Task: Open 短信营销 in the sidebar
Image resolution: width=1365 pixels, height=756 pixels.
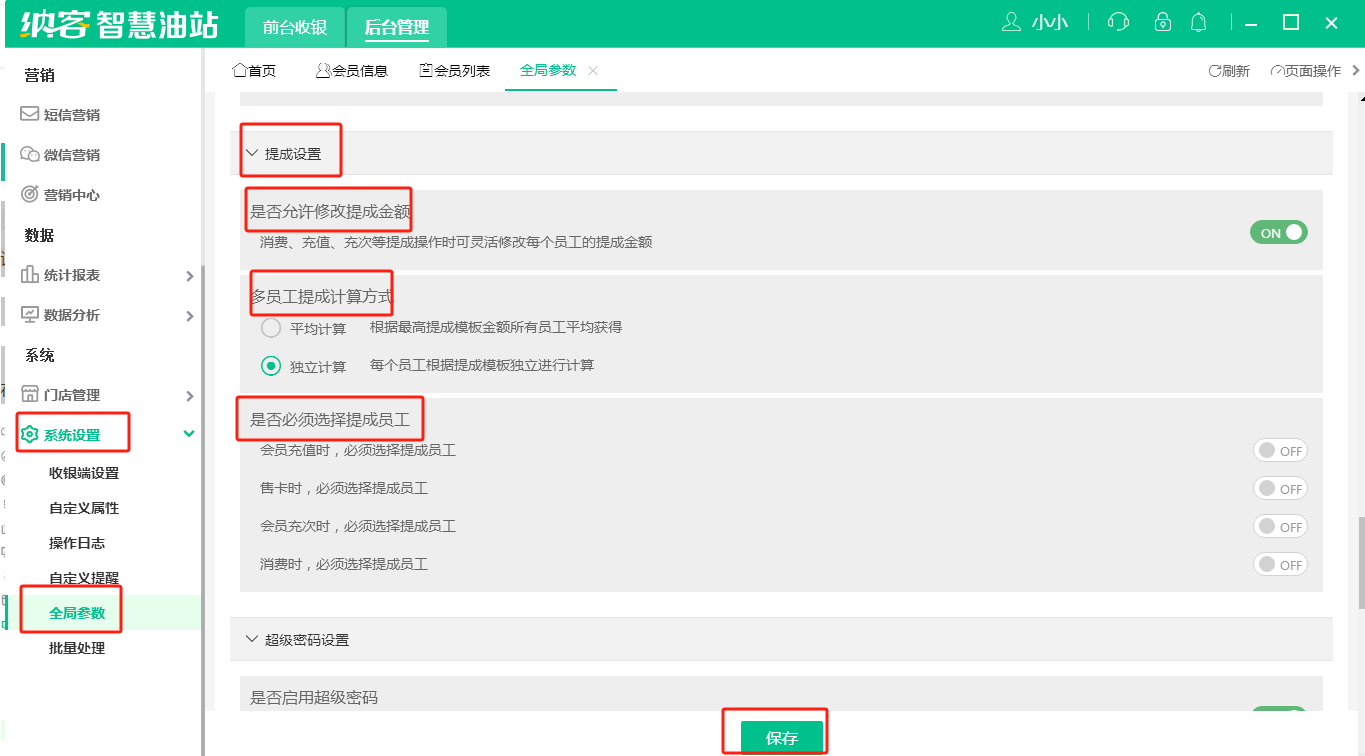Action: 71,115
